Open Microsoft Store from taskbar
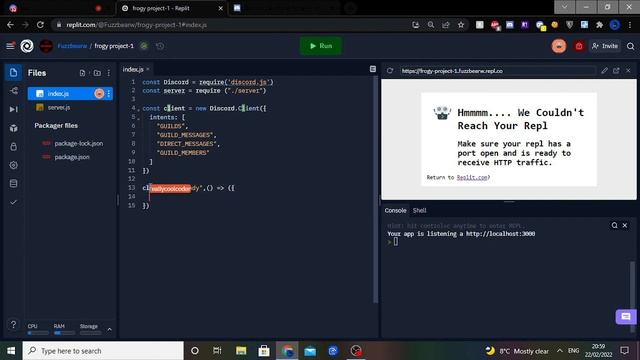The image size is (640, 360). click(x=264, y=351)
